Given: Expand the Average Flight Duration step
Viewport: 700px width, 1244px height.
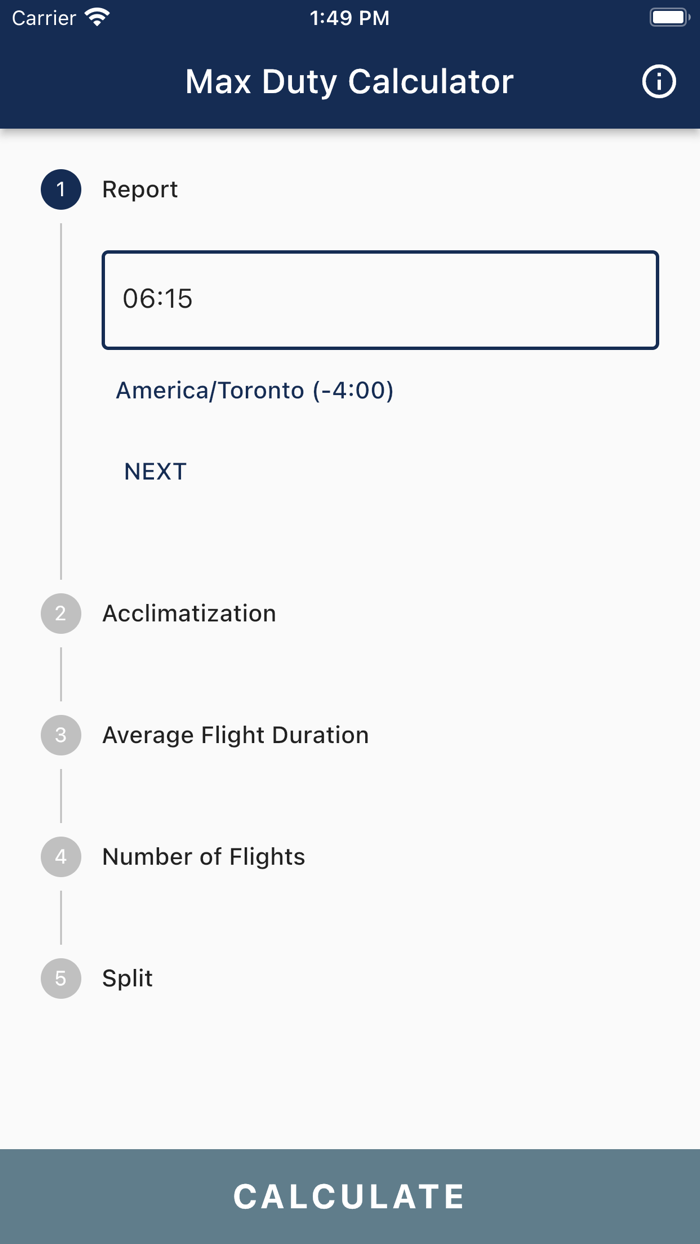Looking at the screenshot, I should point(235,735).
